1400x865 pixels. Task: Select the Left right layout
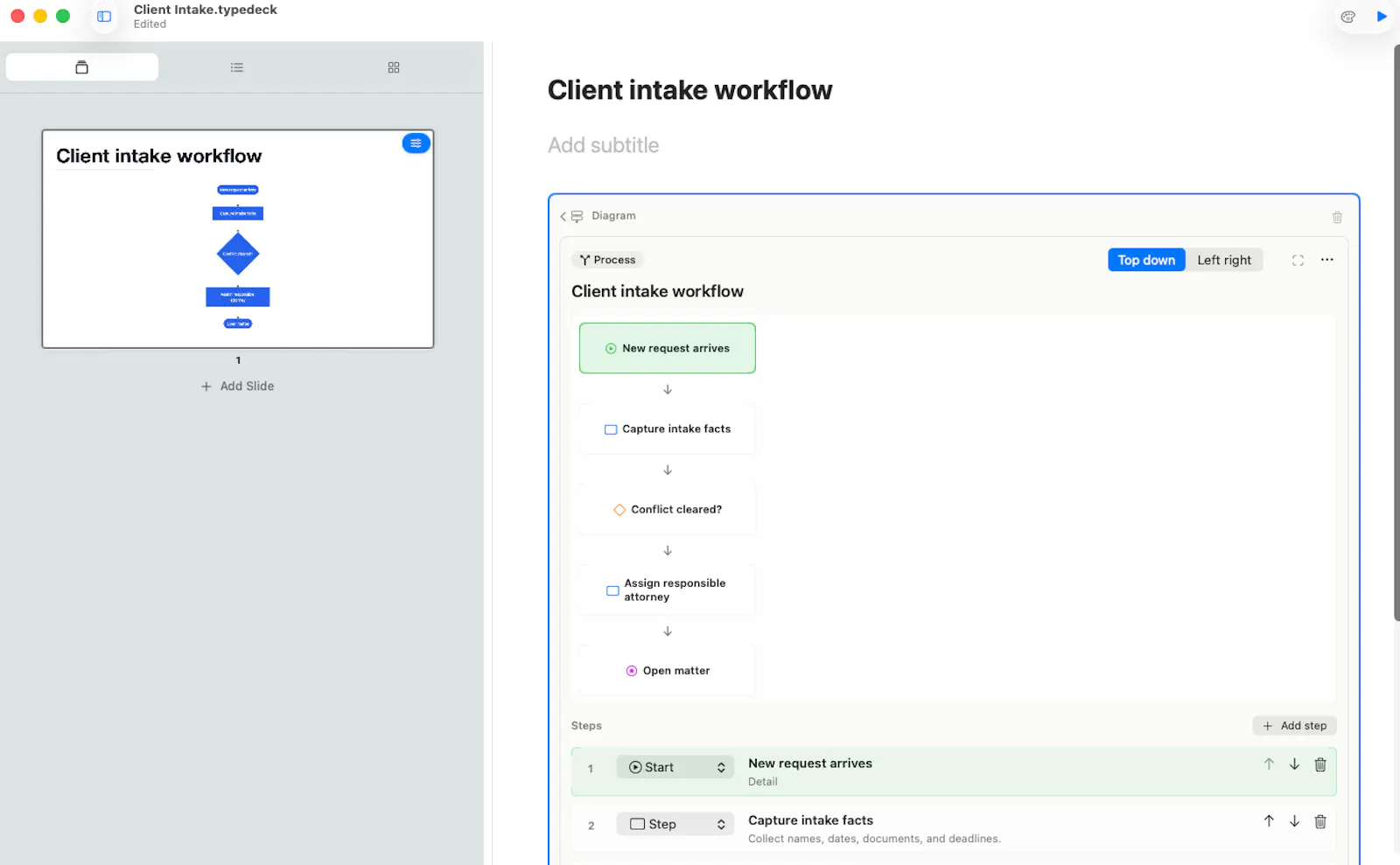pos(1224,260)
